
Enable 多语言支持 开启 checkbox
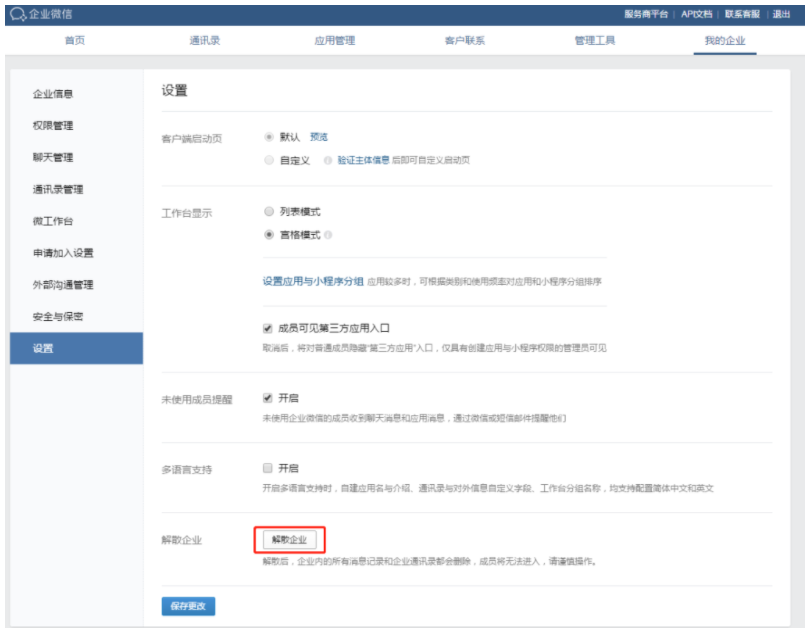tap(267, 467)
